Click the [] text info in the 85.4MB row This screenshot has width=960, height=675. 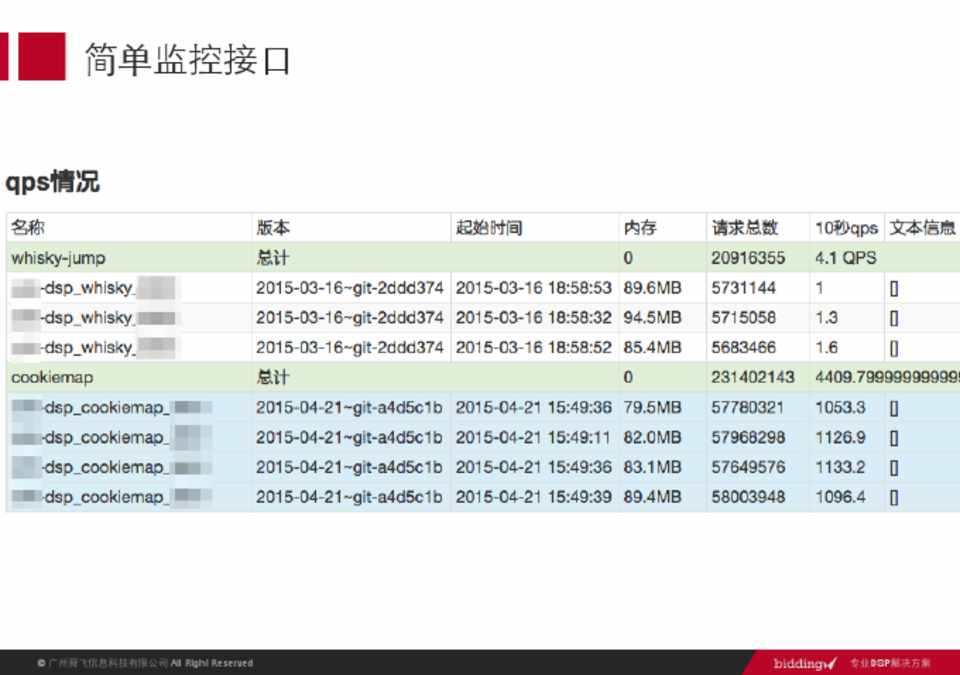tap(893, 348)
